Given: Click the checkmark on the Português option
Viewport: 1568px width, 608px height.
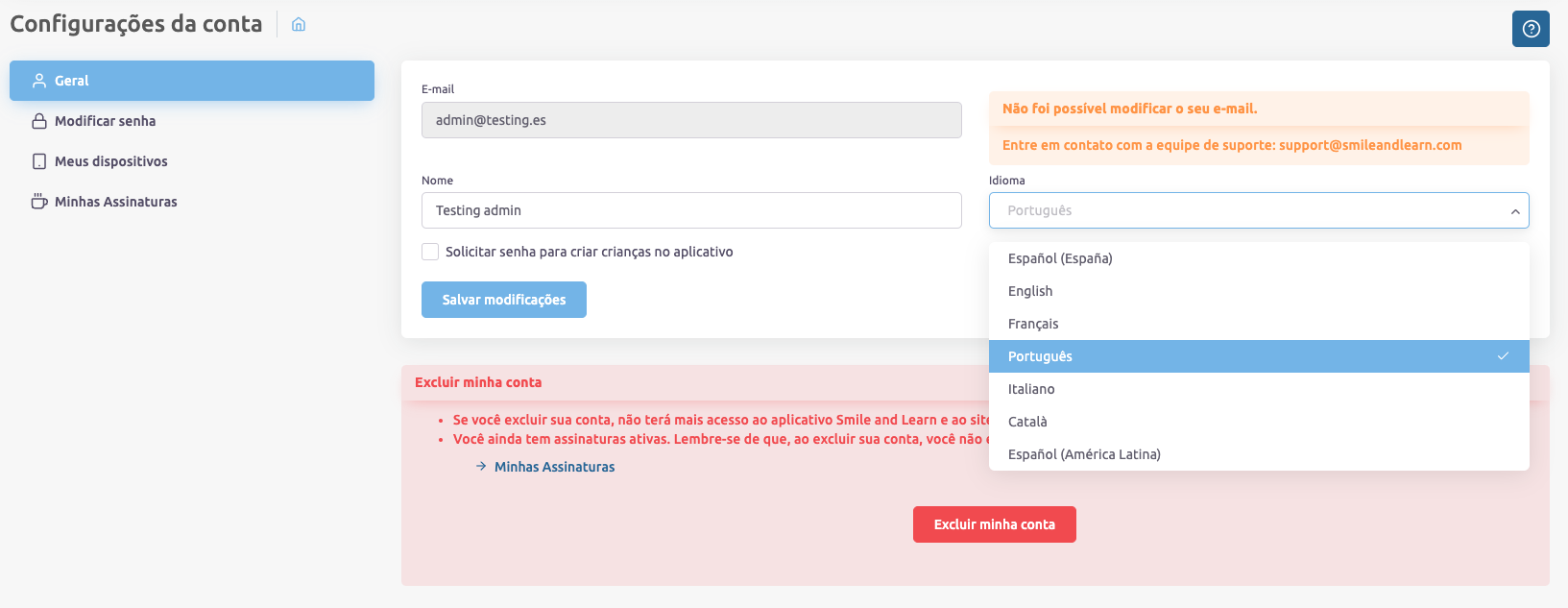Looking at the screenshot, I should 1503,356.
